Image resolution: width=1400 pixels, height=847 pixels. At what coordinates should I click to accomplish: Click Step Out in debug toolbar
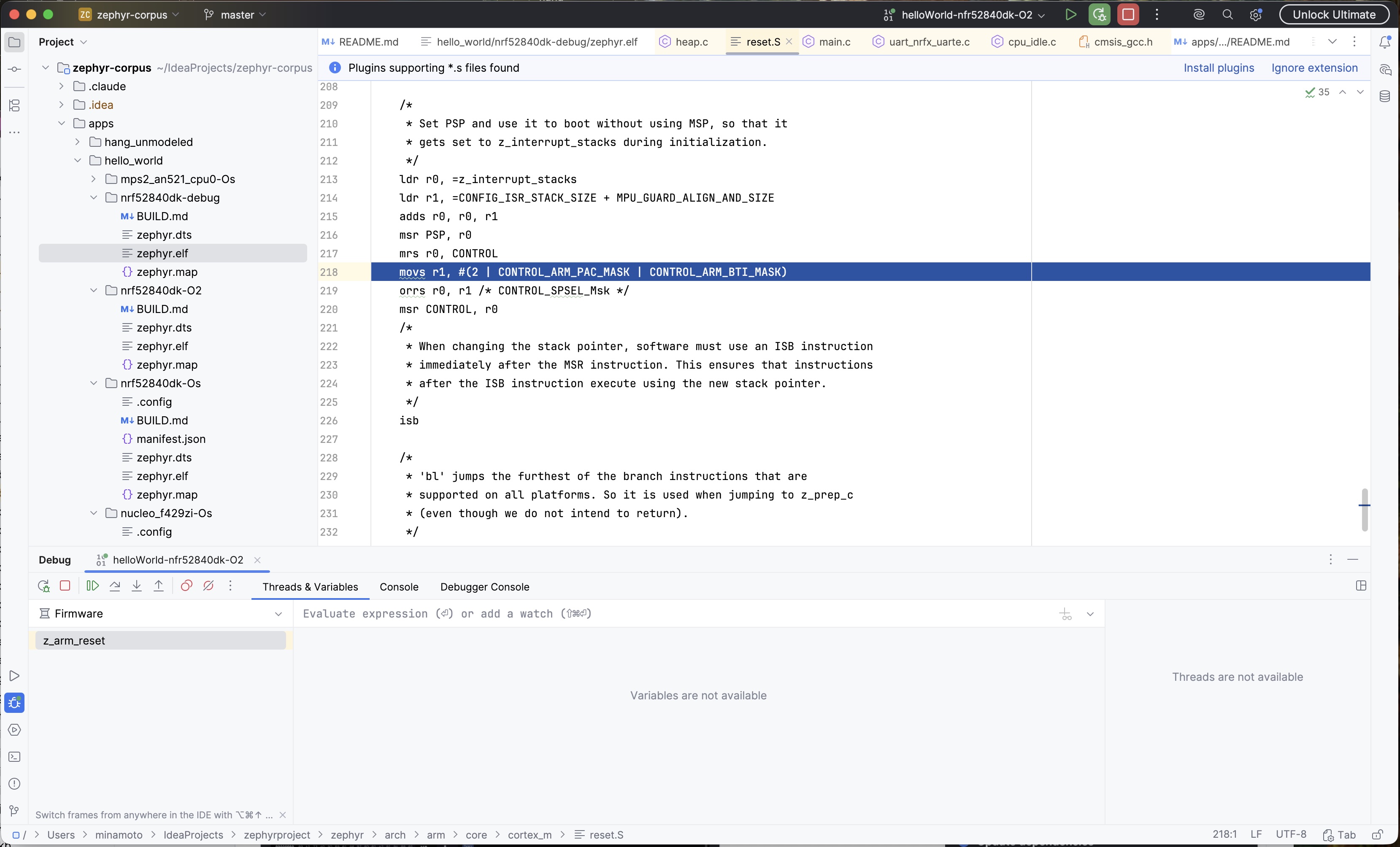[x=159, y=585]
